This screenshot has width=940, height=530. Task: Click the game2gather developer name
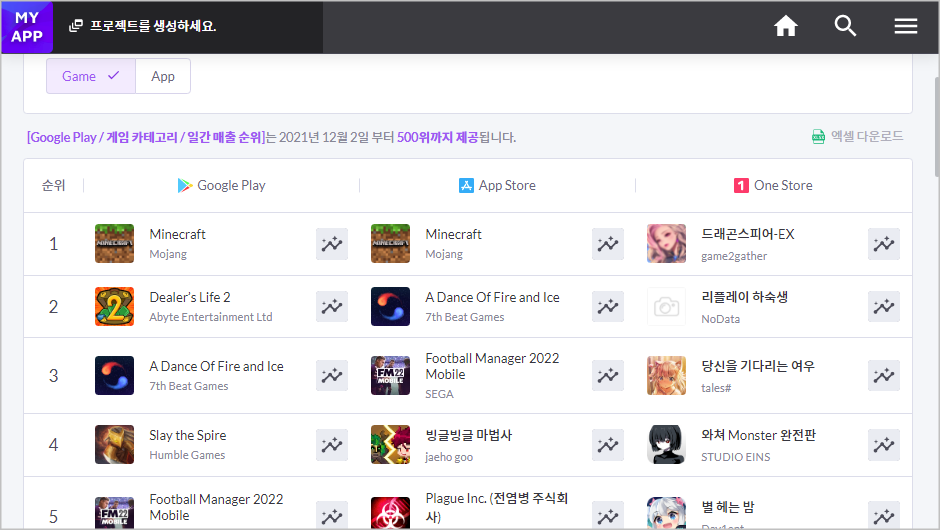pyautogui.click(x=734, y=256)
